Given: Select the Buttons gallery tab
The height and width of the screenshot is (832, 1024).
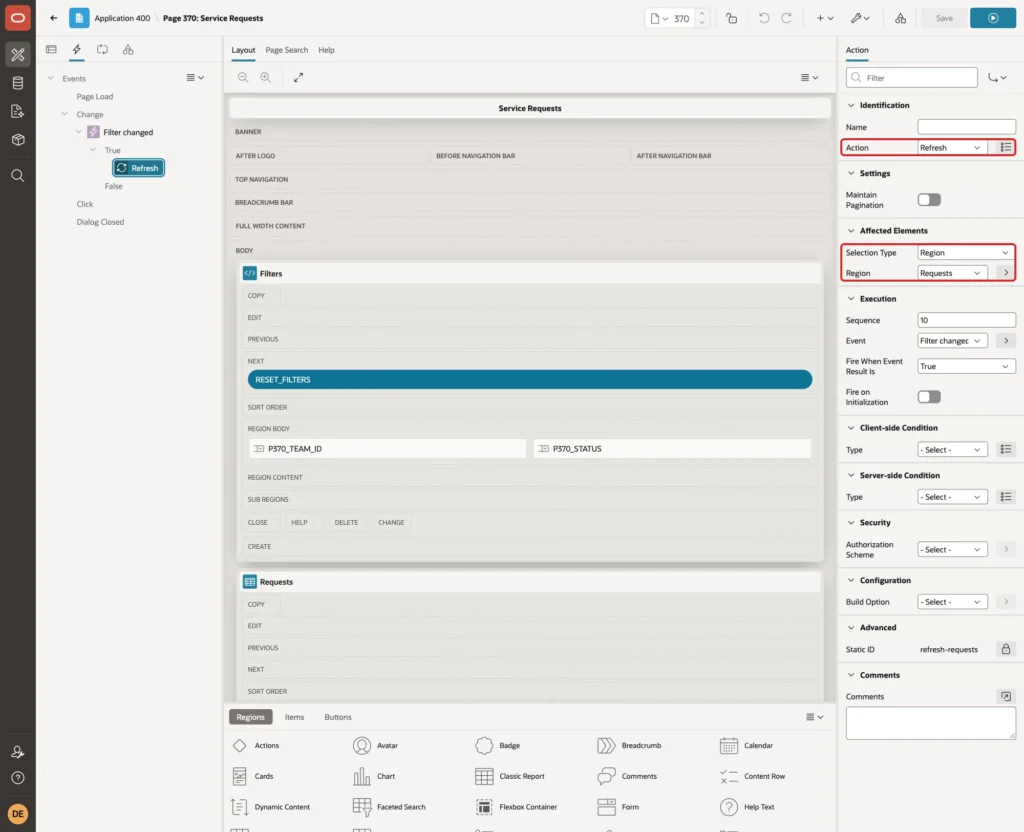Looking at the screenshot, I should pos(338,717).
